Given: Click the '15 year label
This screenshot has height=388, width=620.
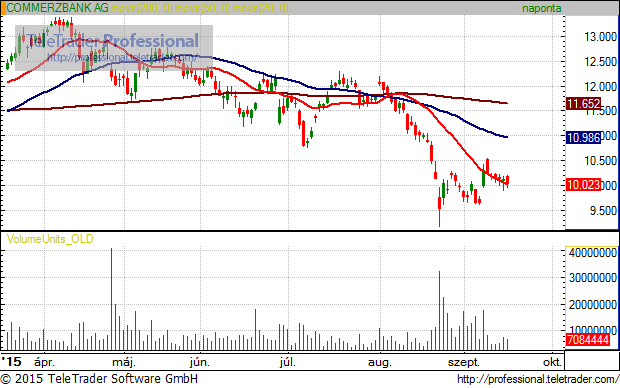Looking at the screenshot, I should point(11,362).
